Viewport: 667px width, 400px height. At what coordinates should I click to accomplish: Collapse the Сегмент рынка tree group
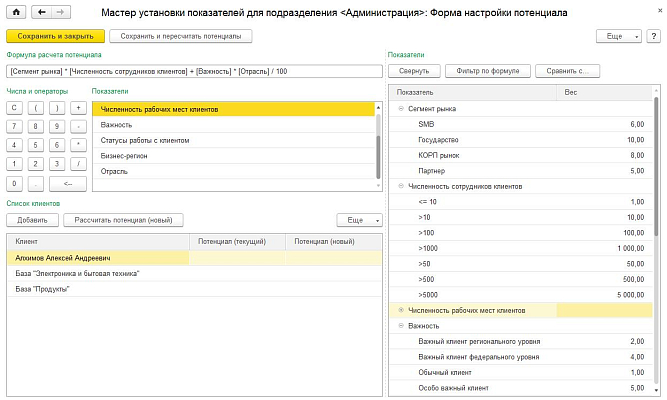tap(402, 108)
